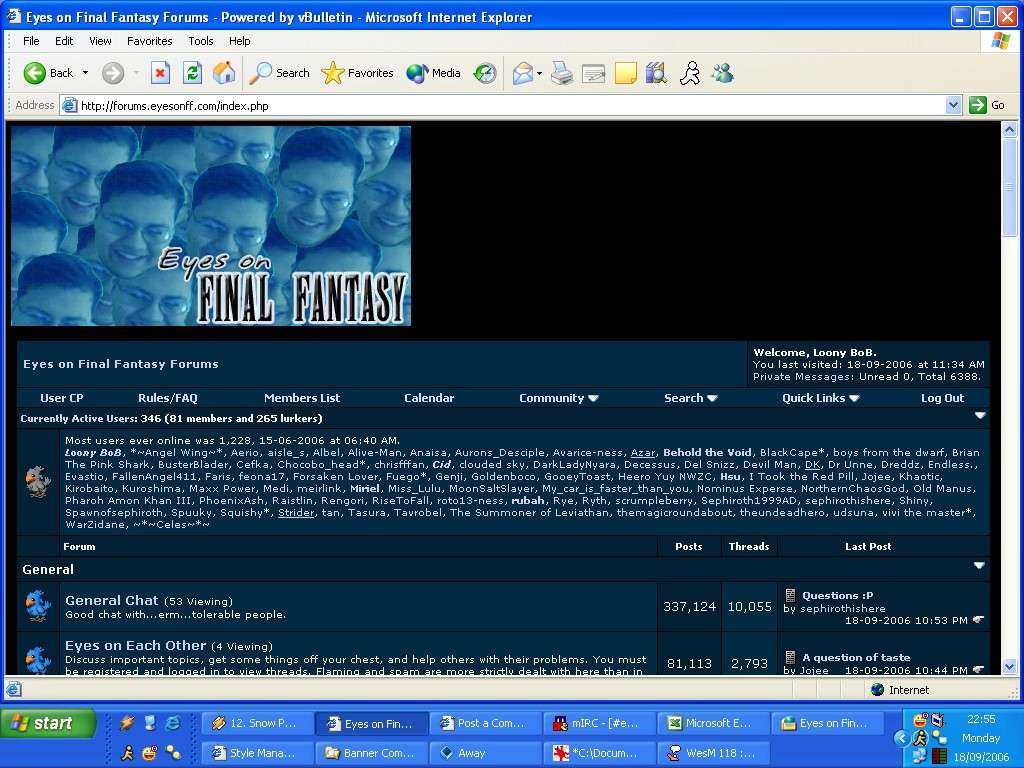The width and height of the screenshot is (1024, 768).
Task: Open Windows Messenger toolbar icon
Action: [722, 72]
